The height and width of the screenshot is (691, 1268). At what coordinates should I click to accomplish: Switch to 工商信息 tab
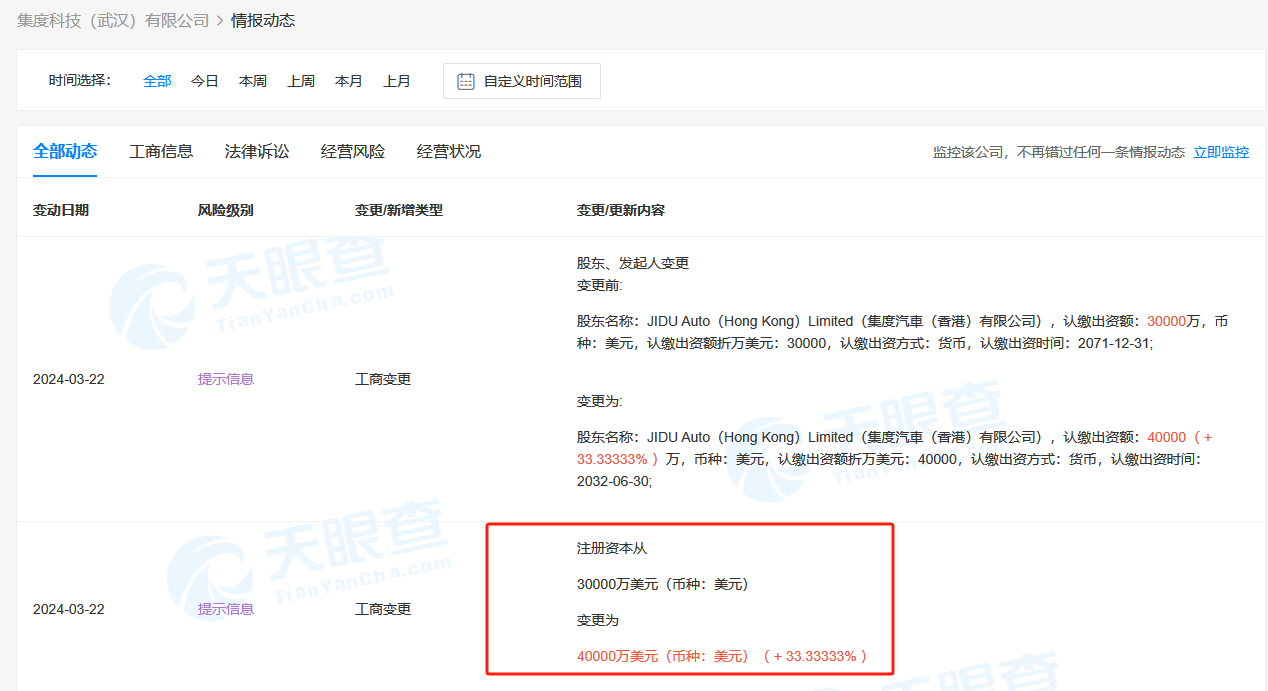(161, 151)
